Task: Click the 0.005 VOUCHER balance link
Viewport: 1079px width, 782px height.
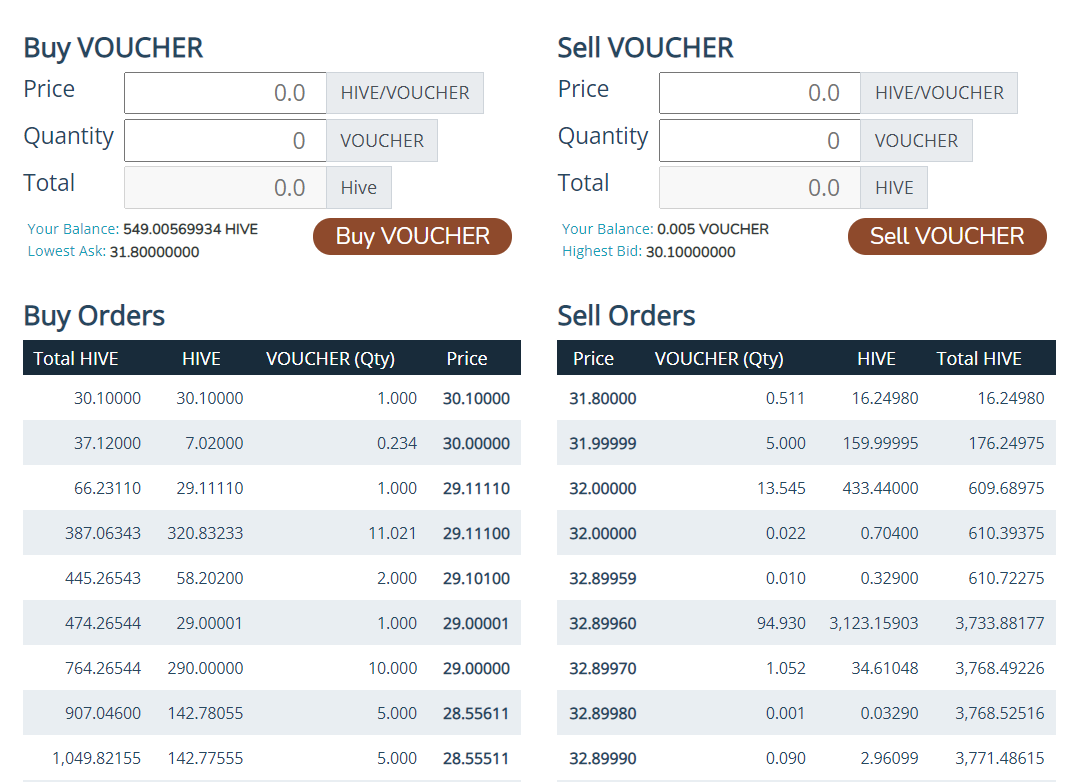Action: pos(713,229)
